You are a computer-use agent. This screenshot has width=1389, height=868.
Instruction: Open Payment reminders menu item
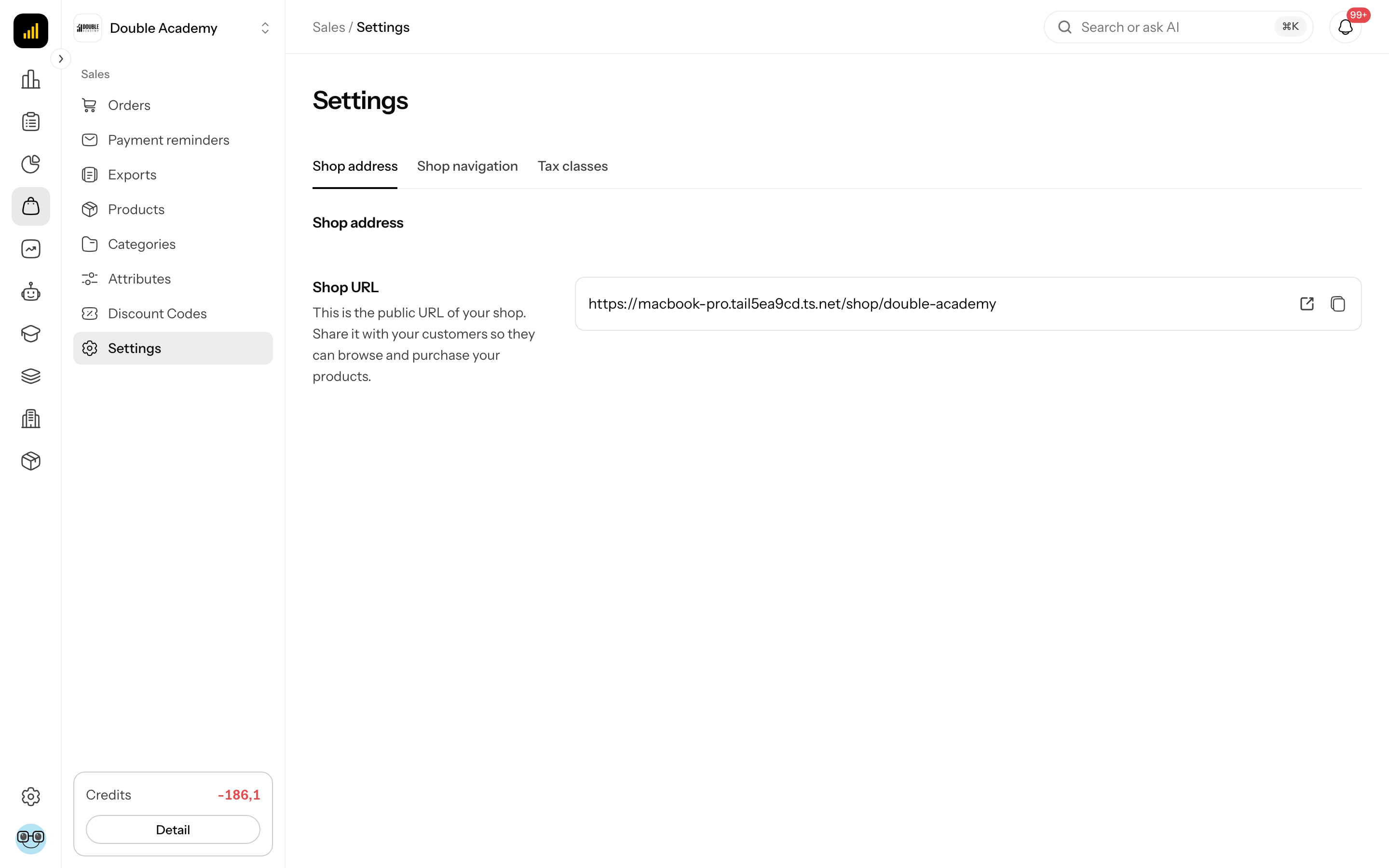[x=173, y=140]
